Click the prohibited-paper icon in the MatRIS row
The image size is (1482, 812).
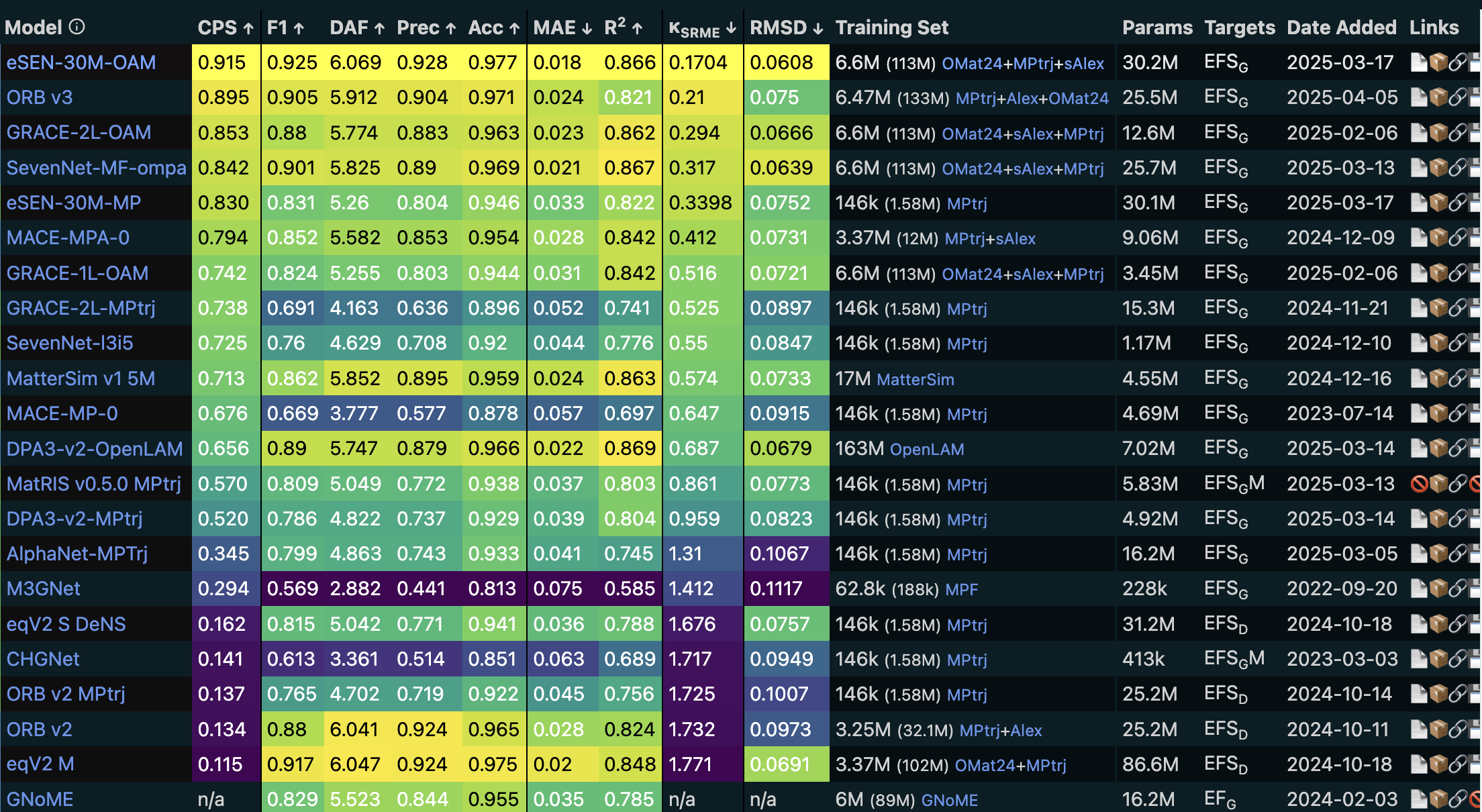click(1420, 484)
